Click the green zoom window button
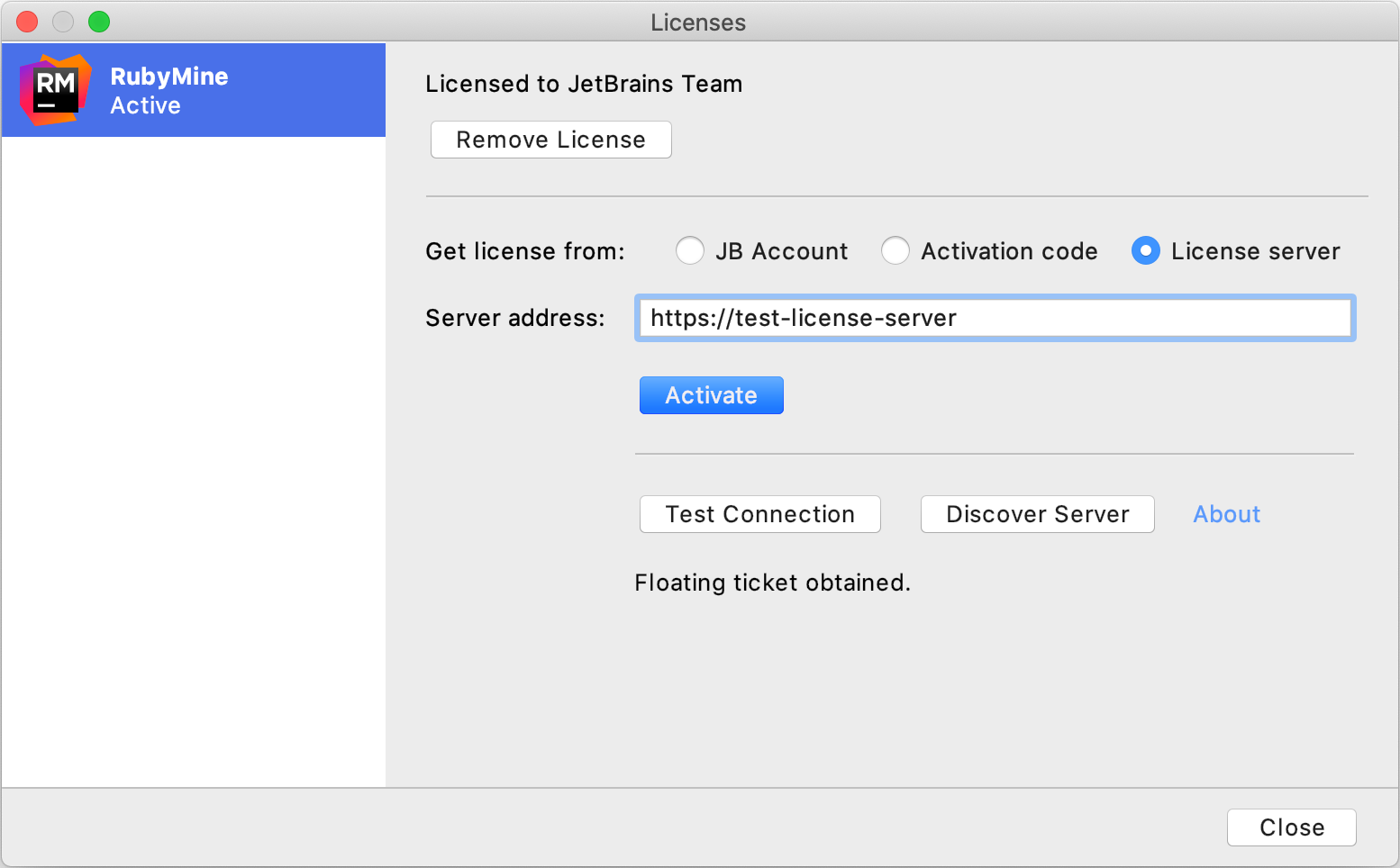1400x868 pixels. (x=99, y=22)
